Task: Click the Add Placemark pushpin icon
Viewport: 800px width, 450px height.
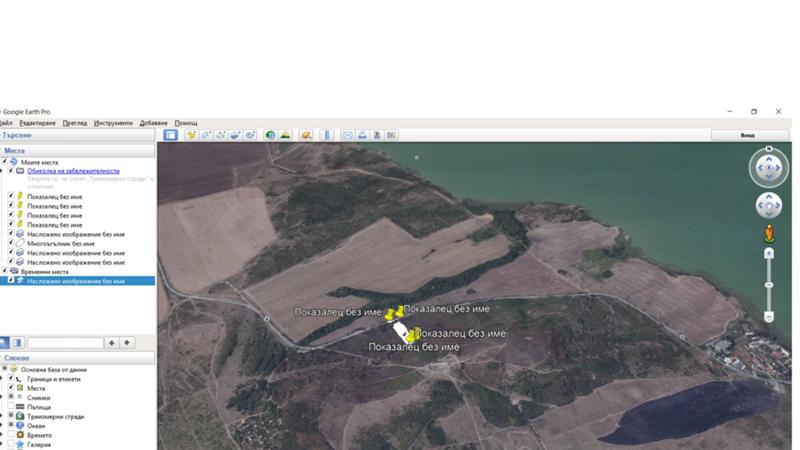Action: (x=190, y=135)
